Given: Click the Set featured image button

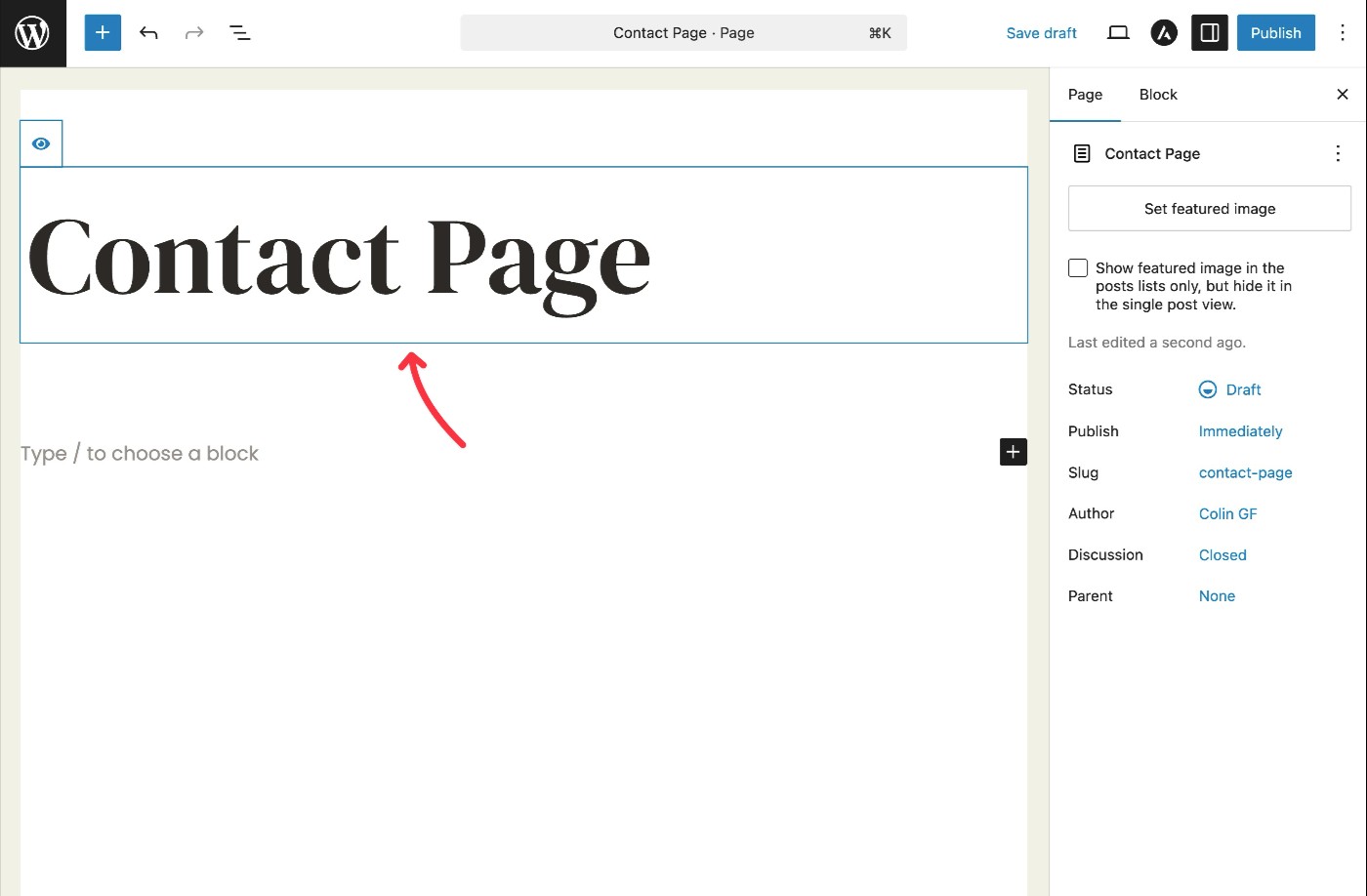Looking at the screenshot, I should pos(1209,209).
